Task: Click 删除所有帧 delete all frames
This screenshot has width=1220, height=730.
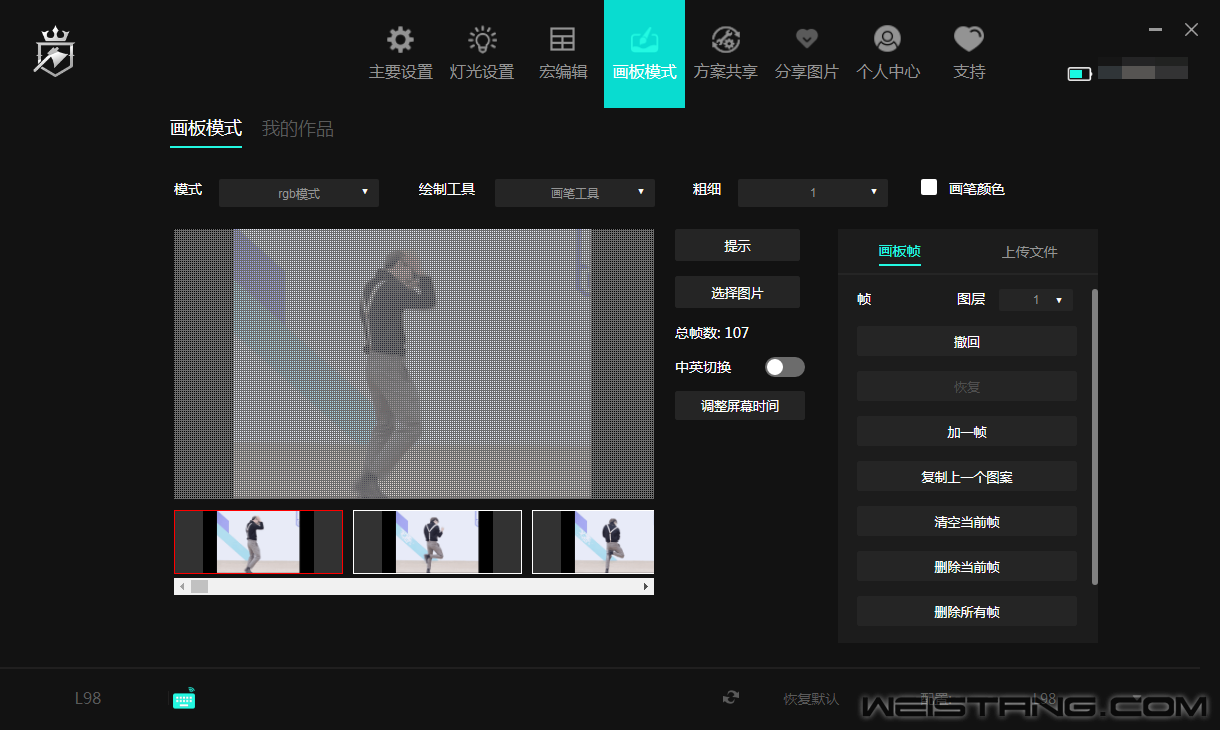Action: [x=967, y=612]
